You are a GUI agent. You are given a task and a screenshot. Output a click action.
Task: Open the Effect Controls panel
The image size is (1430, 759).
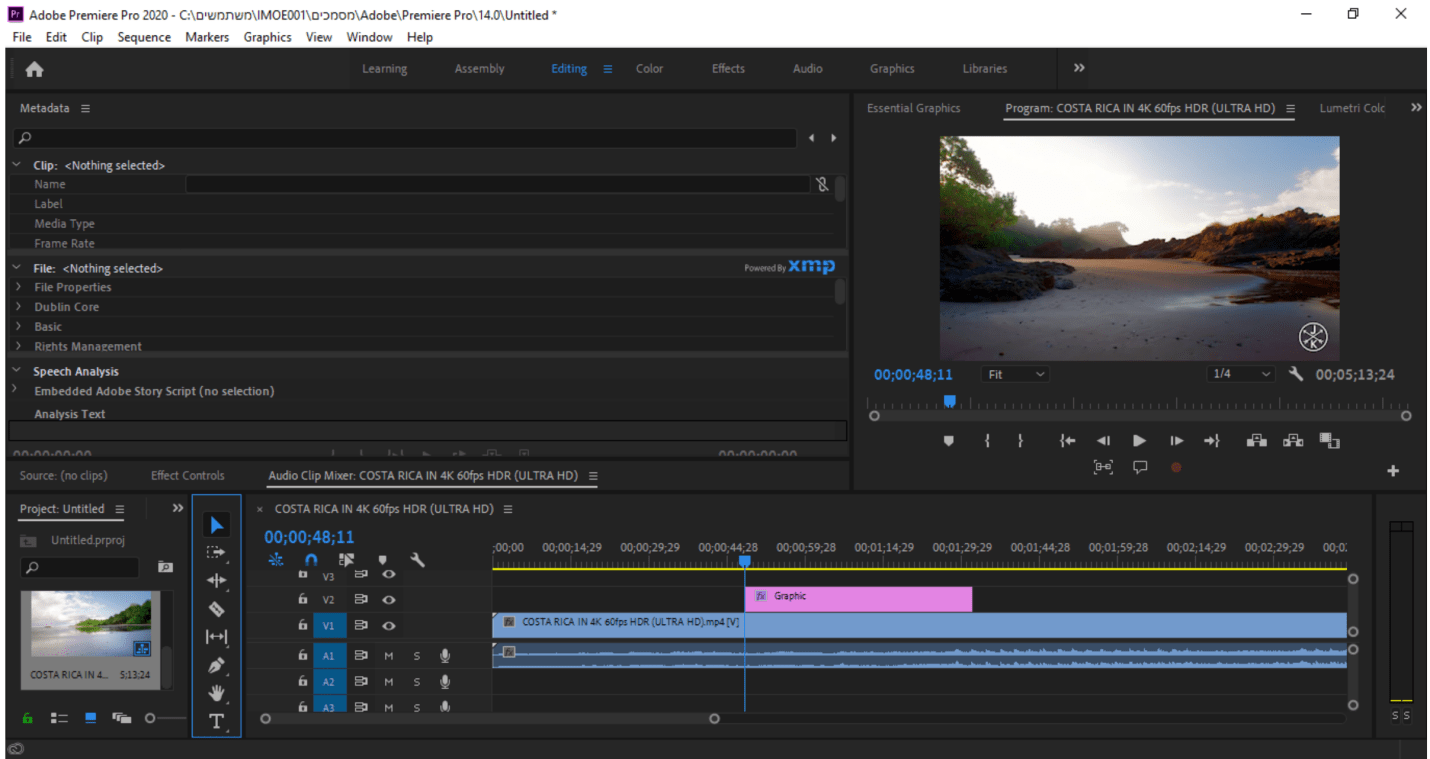tap(187, 476)
